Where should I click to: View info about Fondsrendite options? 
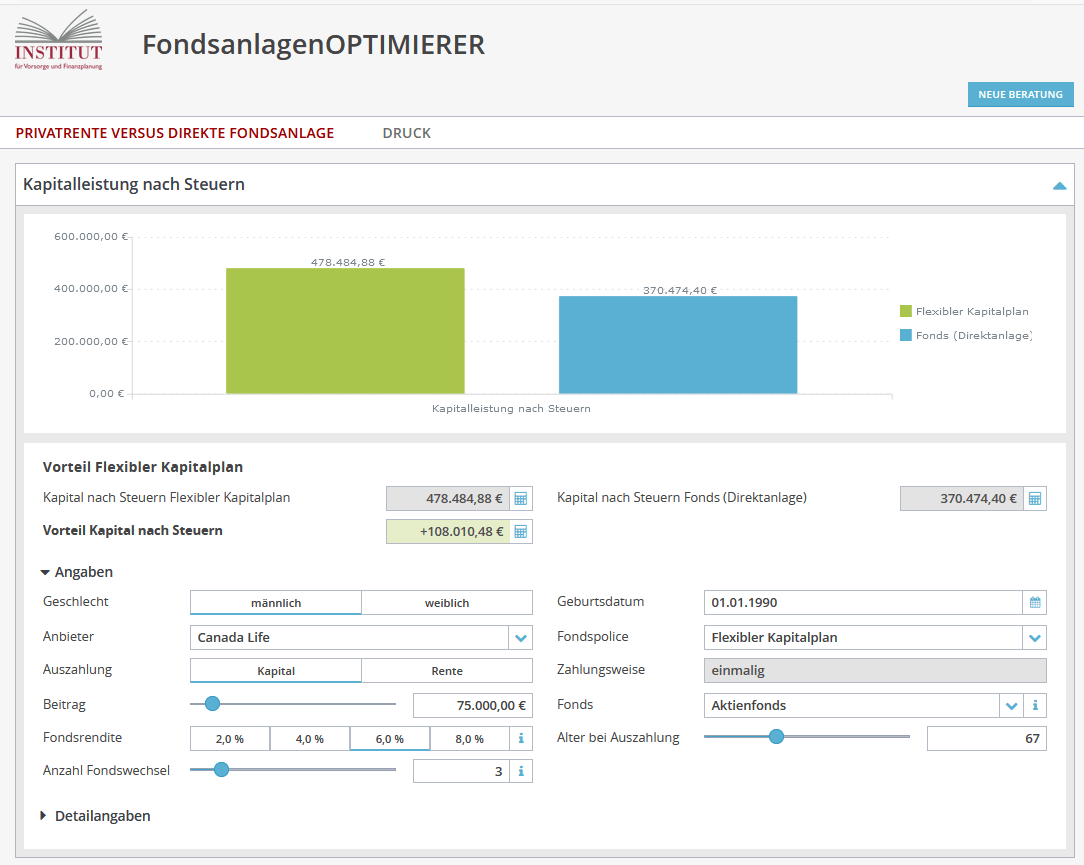pyautogui.click(x=521, y=738)
